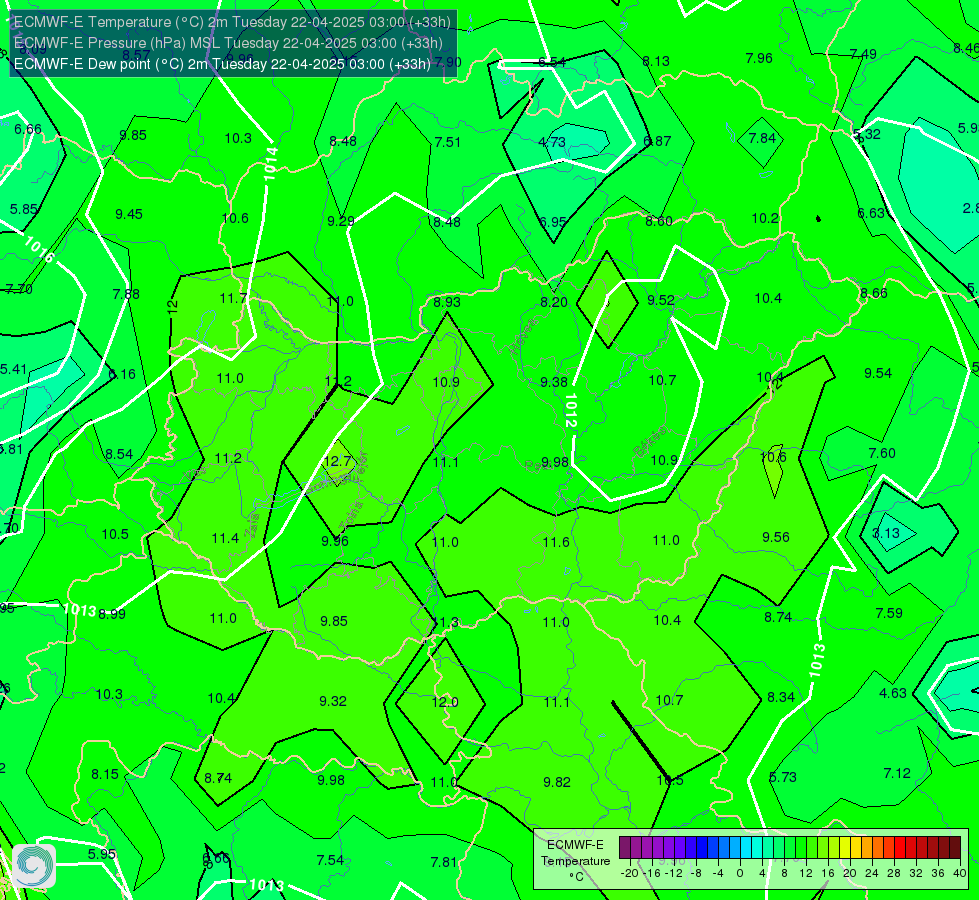The width and height of the screenshot is (979, 900).
Task: Click the 11.6 temperature value
Action: click(556, 541)
